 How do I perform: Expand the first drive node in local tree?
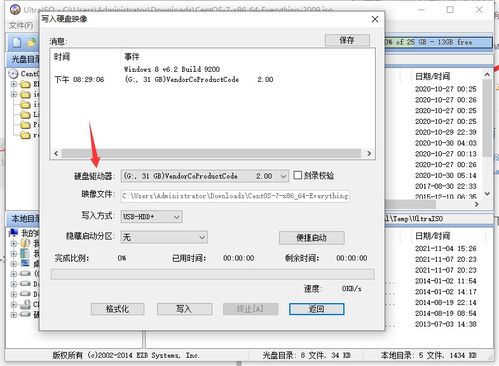pos(14,274)
